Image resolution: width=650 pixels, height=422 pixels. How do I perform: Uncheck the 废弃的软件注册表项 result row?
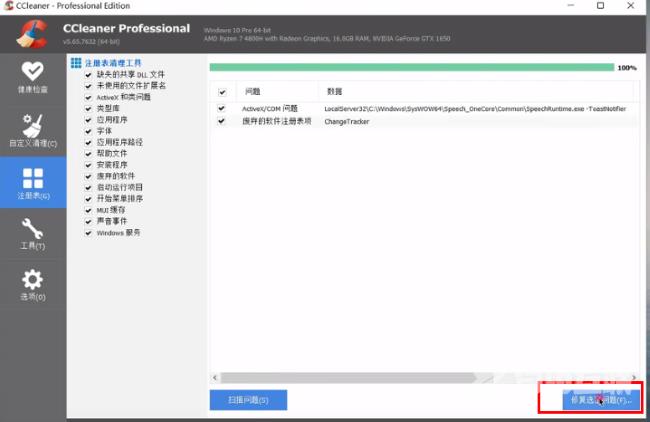click(221, 121)
